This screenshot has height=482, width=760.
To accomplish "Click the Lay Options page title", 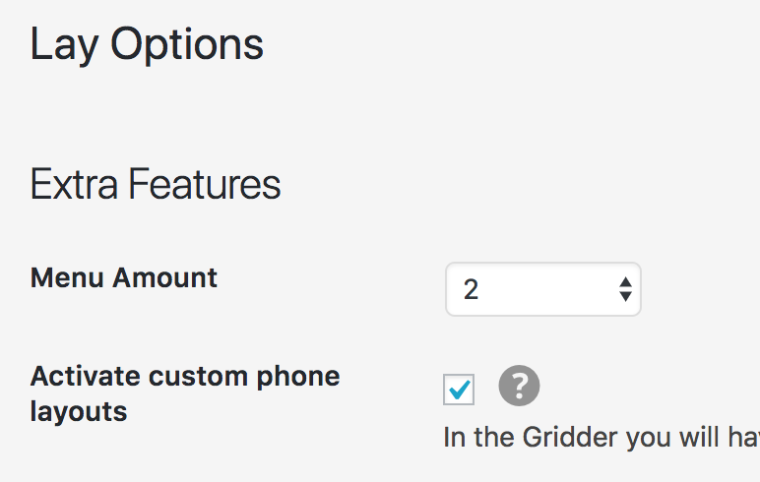I will (x=147, y=45).
